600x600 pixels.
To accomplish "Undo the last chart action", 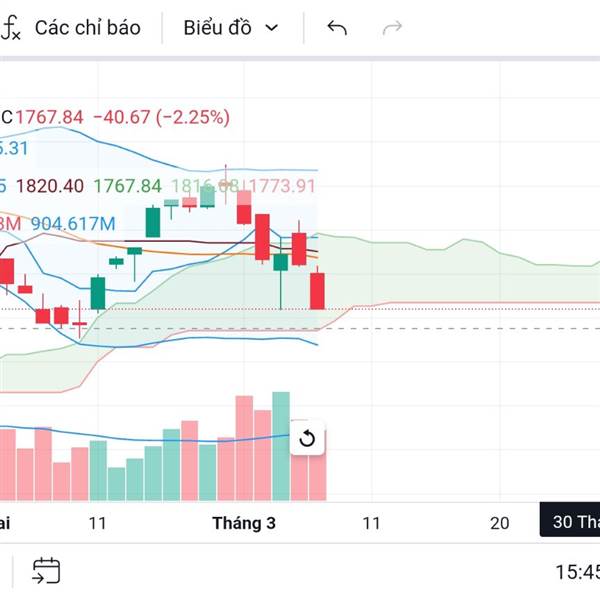I will pos(337,28).
